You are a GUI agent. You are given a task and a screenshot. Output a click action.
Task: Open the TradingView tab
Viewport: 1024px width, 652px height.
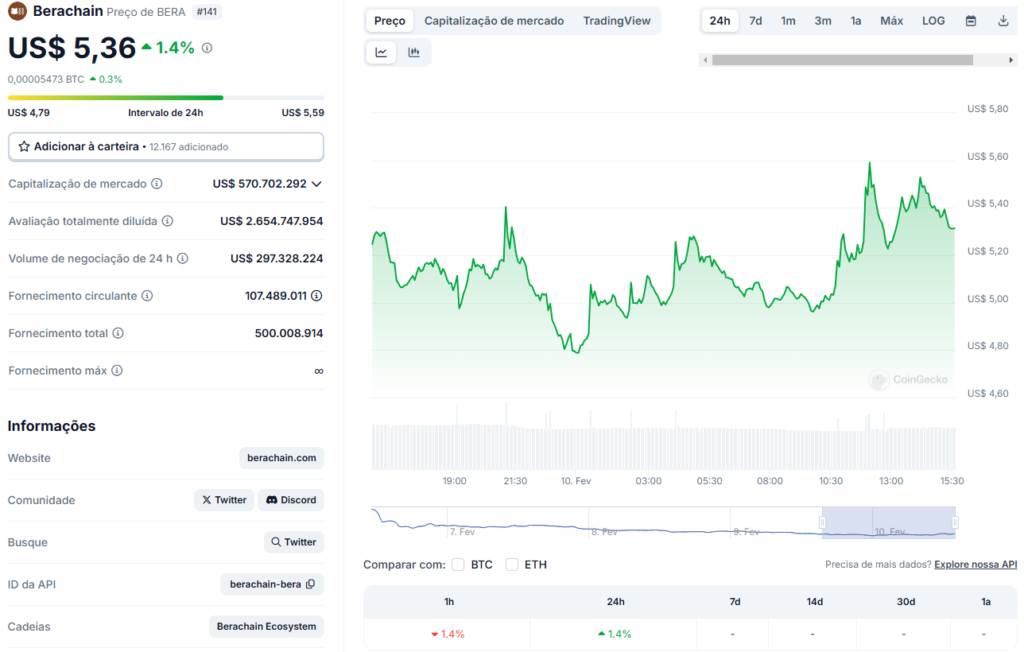click(616, 21)
